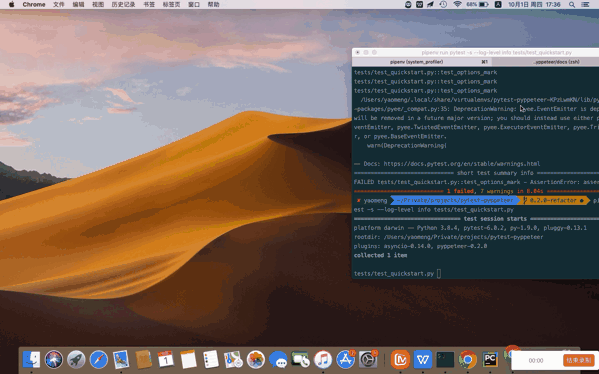Open Finder from the Dock
Screen dimensions: 599x374
coord(31,359)
